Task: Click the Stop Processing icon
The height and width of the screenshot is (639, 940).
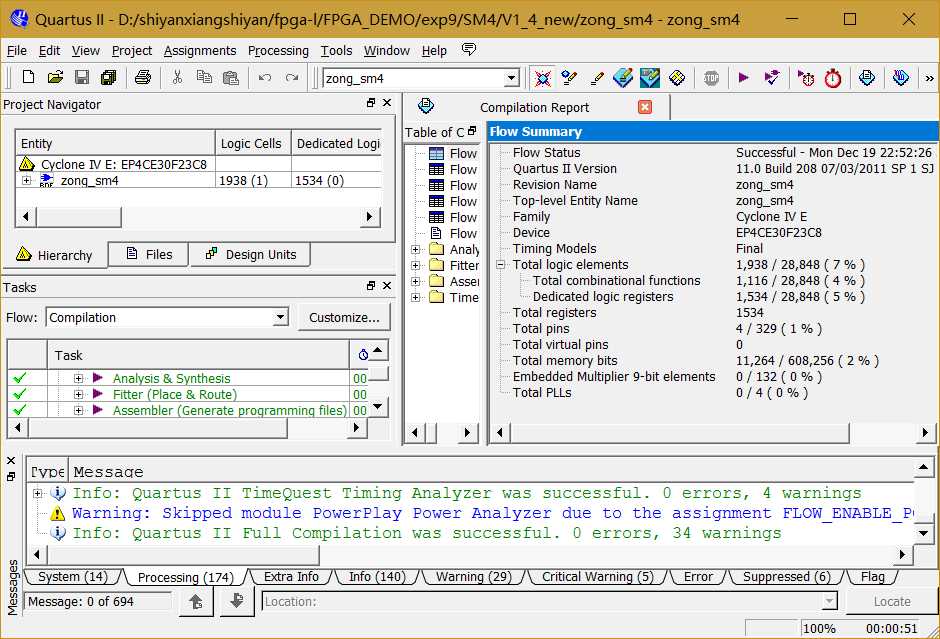Action: (711, 78)
